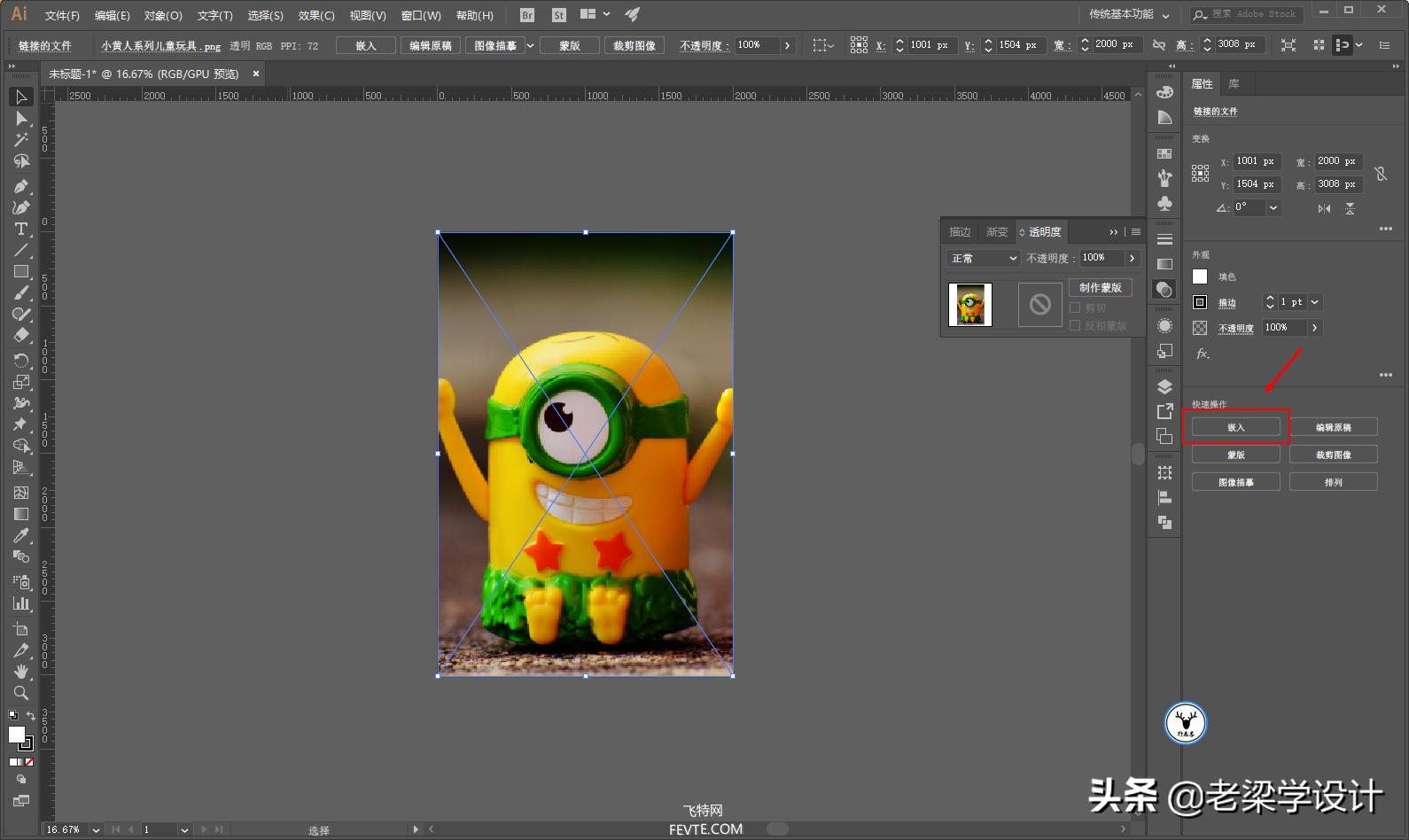
Task: Select the Hand tool
Action: point(20,672)
